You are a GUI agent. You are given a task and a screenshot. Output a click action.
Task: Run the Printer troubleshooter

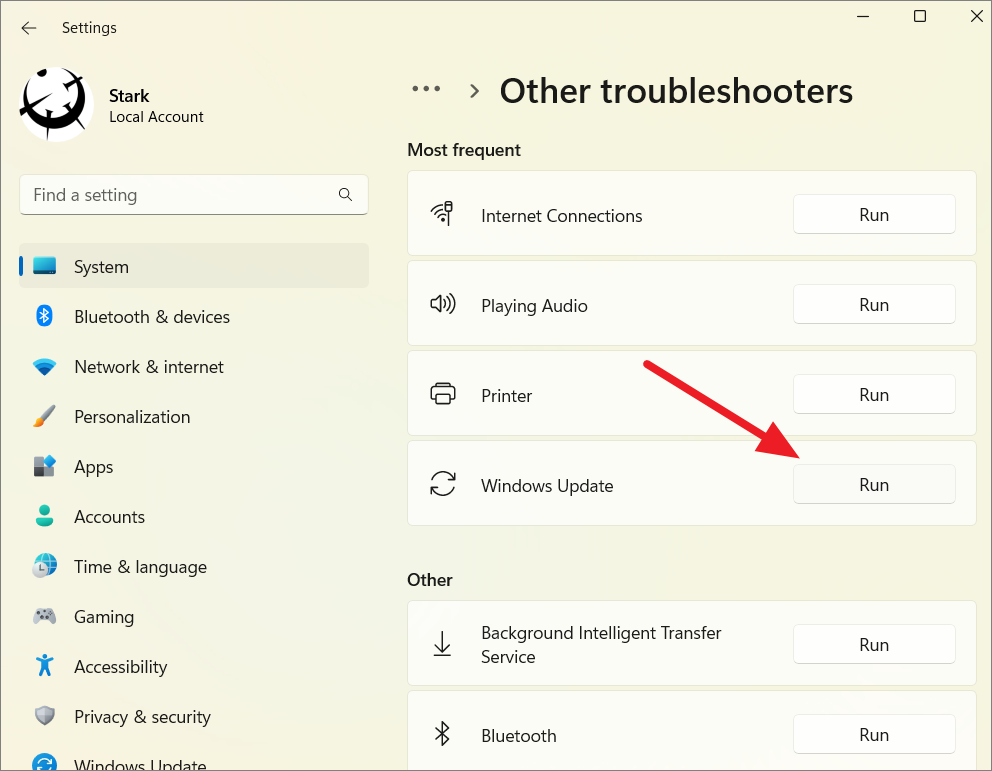pyautogui.click(x=874, y=395)
